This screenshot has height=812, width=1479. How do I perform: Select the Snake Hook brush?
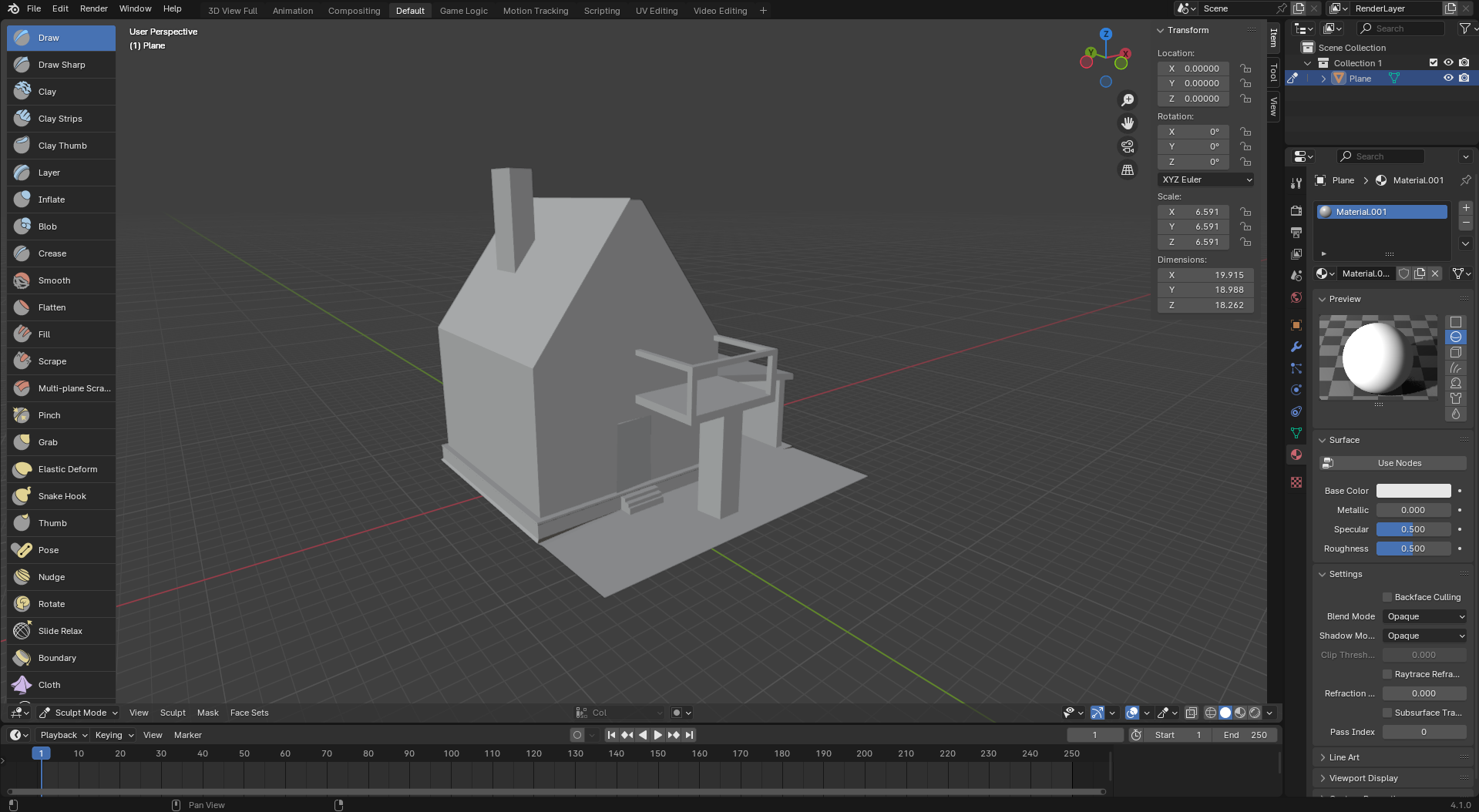click(62, 496)
